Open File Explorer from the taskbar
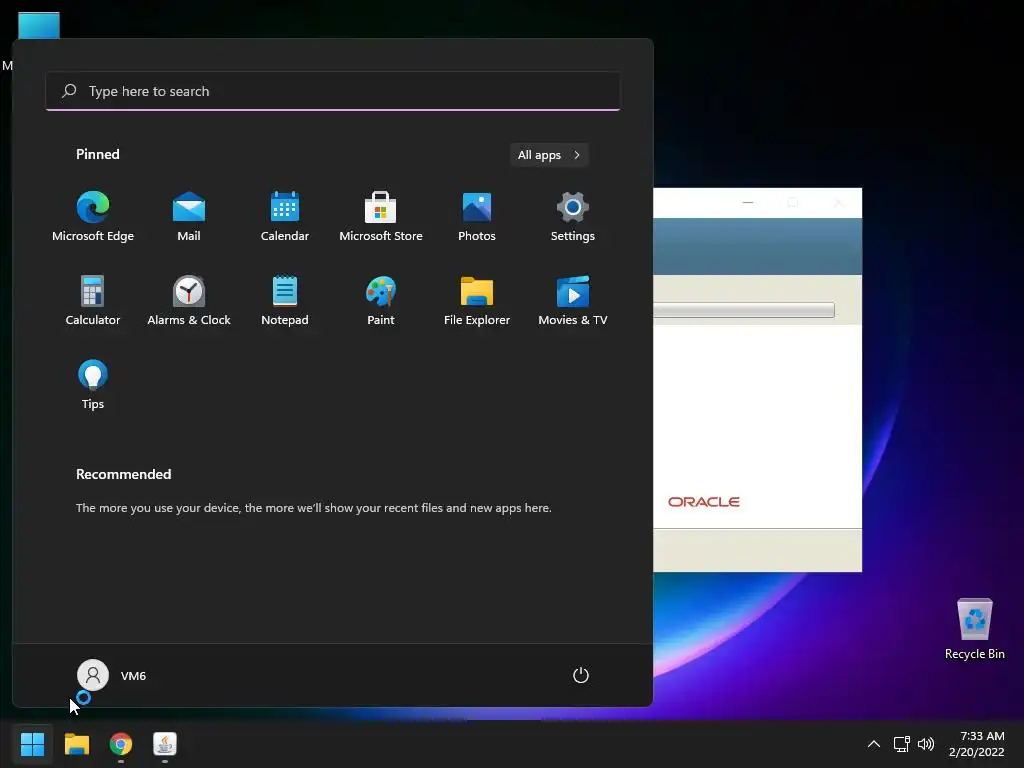Viewport: 1024px width, 768px height. click(77, 744)
